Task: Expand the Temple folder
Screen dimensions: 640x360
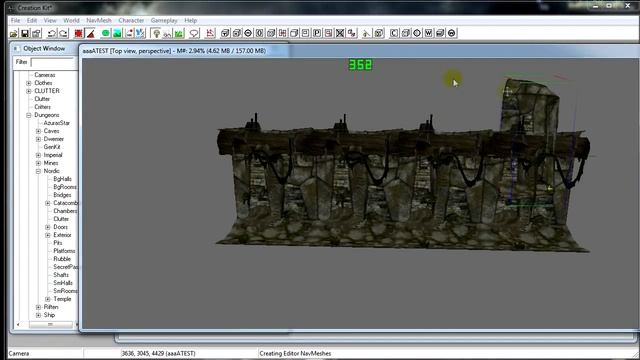Action: click(48, 299)
